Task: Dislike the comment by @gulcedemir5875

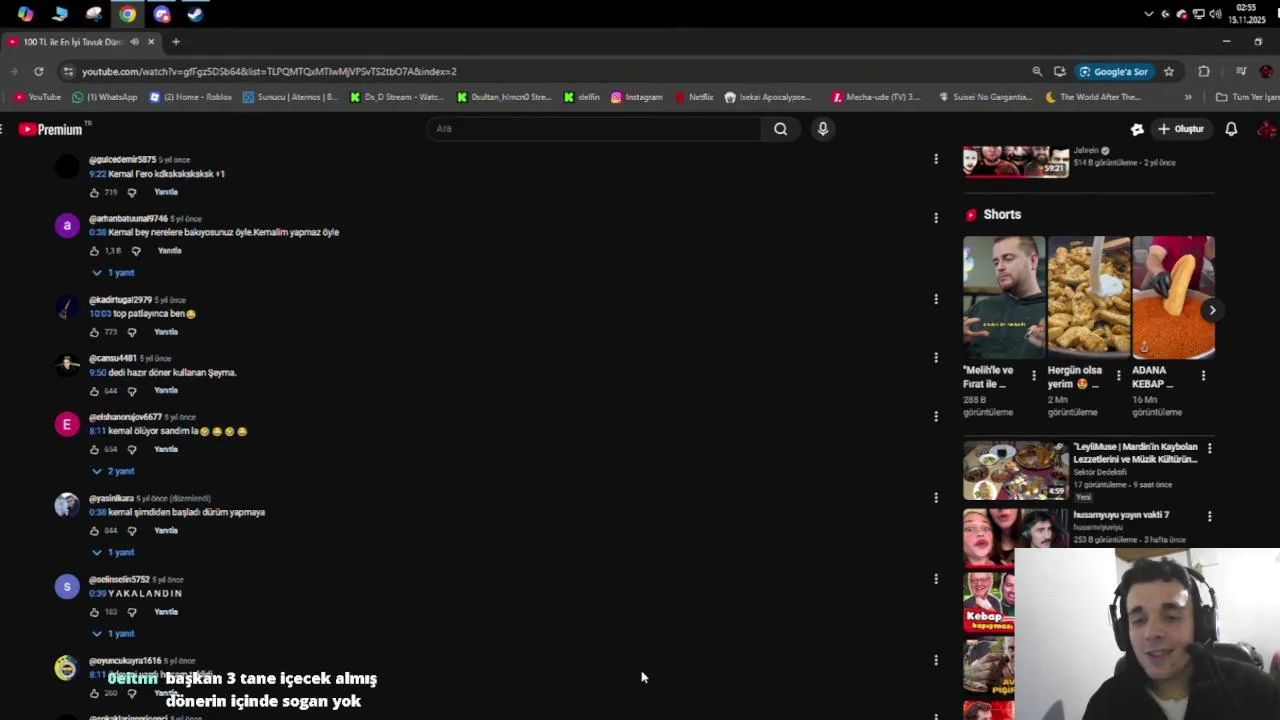Action: (131, 192)
